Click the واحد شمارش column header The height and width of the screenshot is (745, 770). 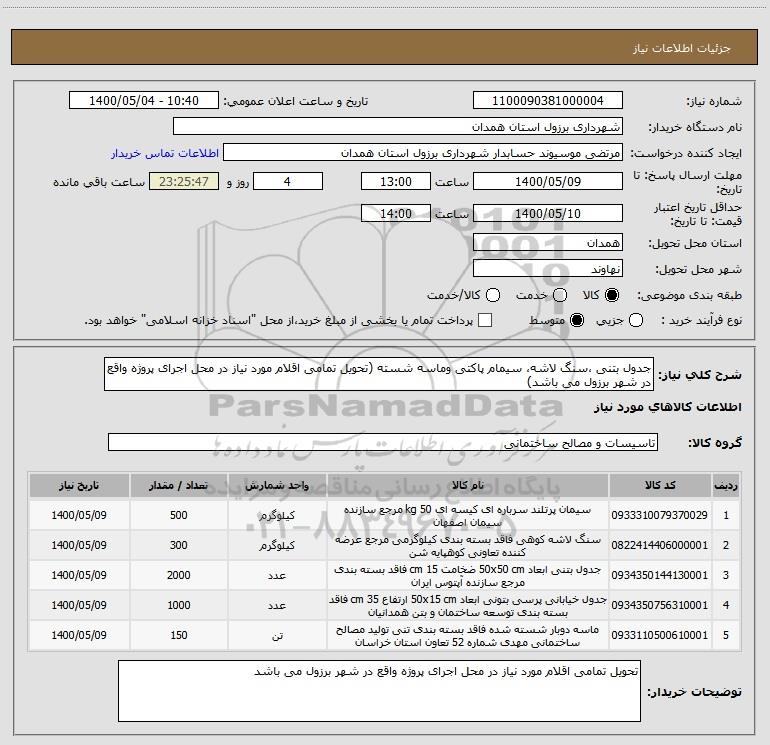(277, 485)
